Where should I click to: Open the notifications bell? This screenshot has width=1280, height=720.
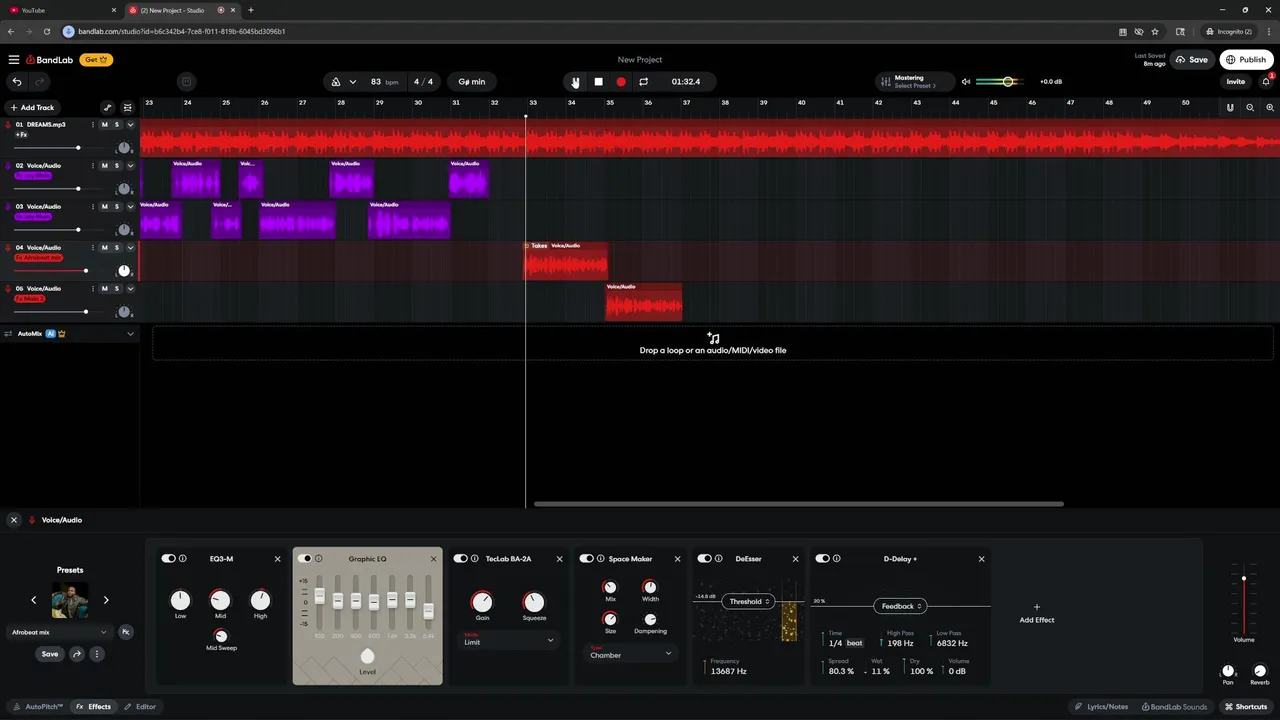click(1266, 82)
